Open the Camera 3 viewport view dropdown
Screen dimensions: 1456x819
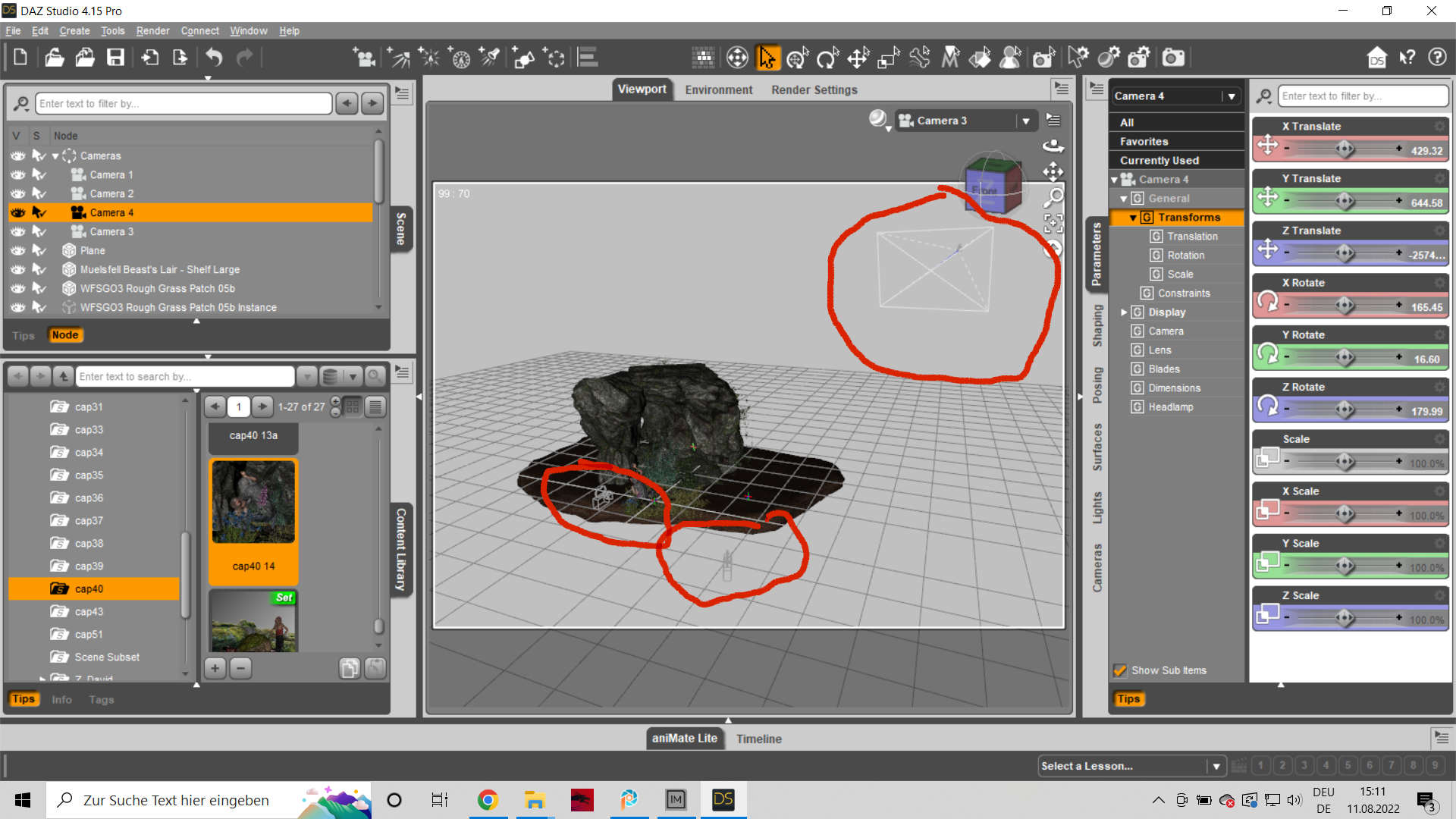pos(1025,121)
